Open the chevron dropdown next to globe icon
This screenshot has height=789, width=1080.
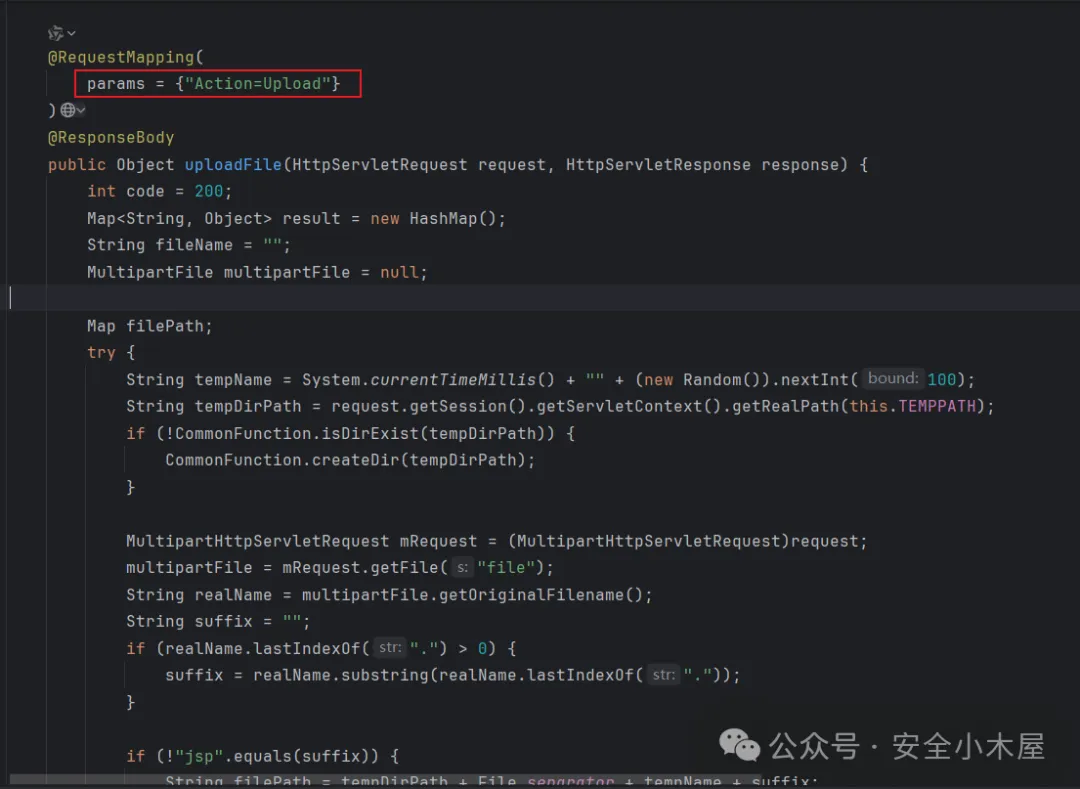[x=81, y=111]
